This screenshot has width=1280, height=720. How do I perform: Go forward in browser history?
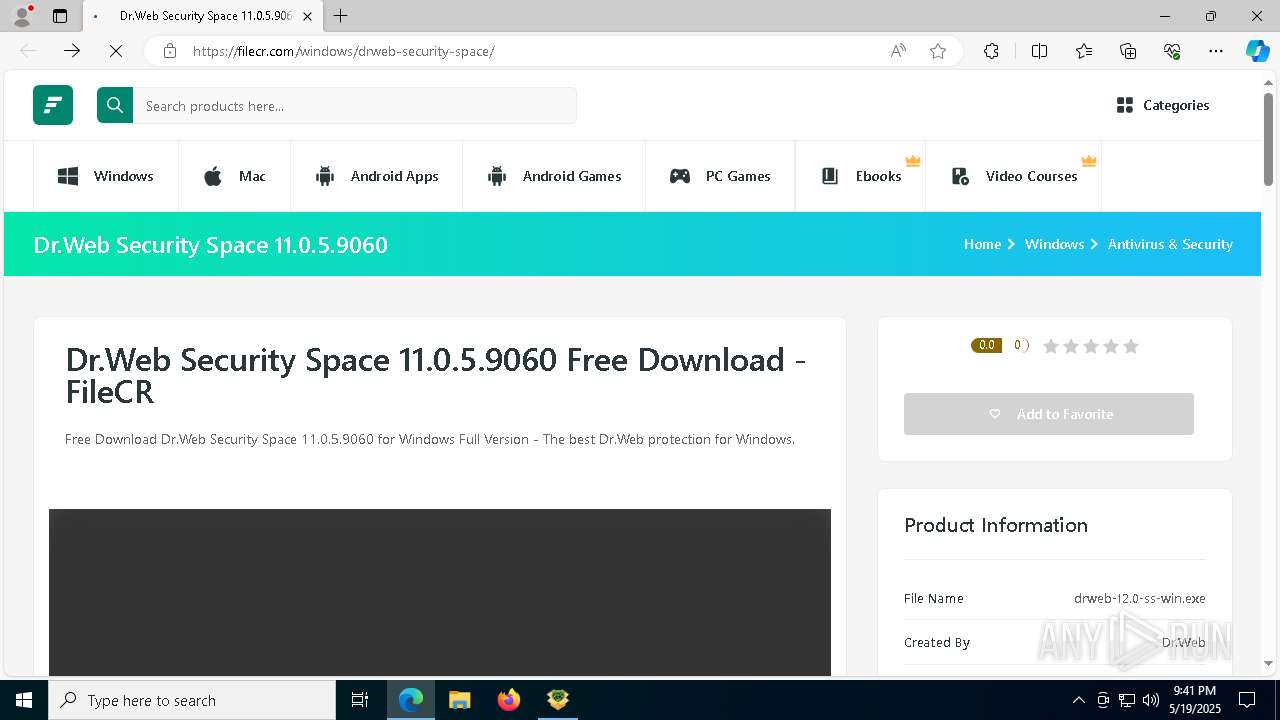(72, 51)
